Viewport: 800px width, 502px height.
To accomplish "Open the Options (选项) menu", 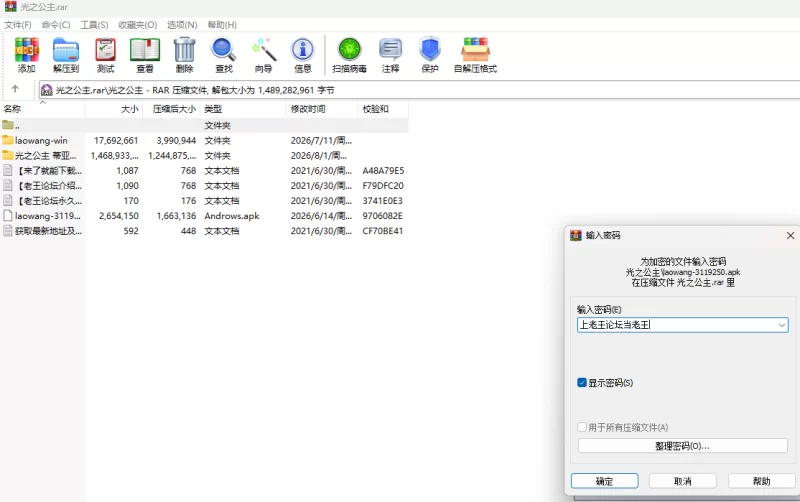I will (182, 25).
